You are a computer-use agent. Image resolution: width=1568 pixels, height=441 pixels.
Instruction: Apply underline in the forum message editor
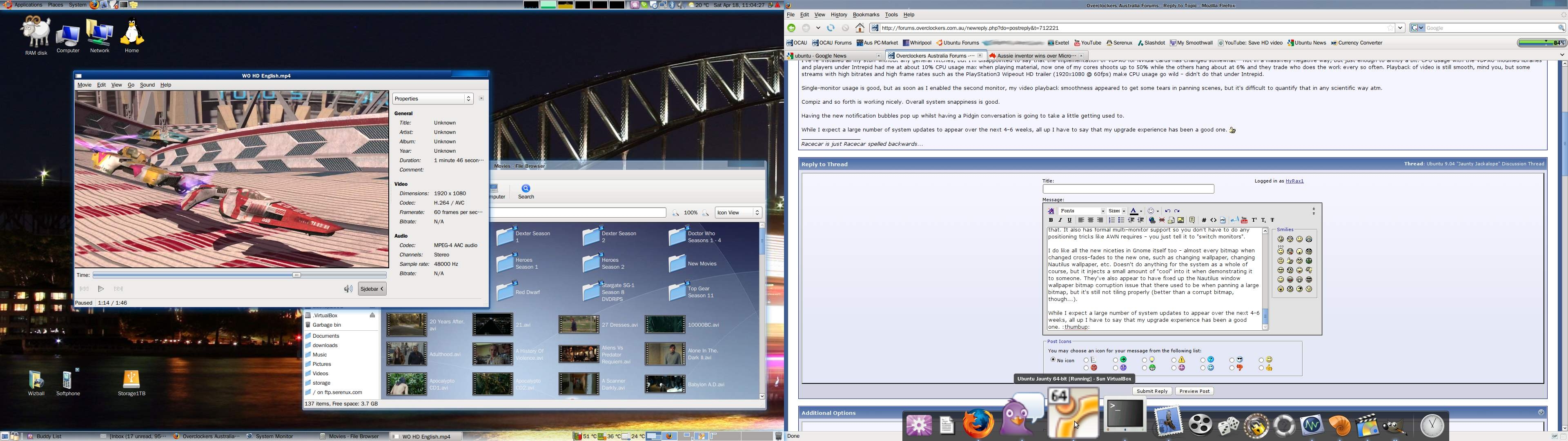point(1069,220)
